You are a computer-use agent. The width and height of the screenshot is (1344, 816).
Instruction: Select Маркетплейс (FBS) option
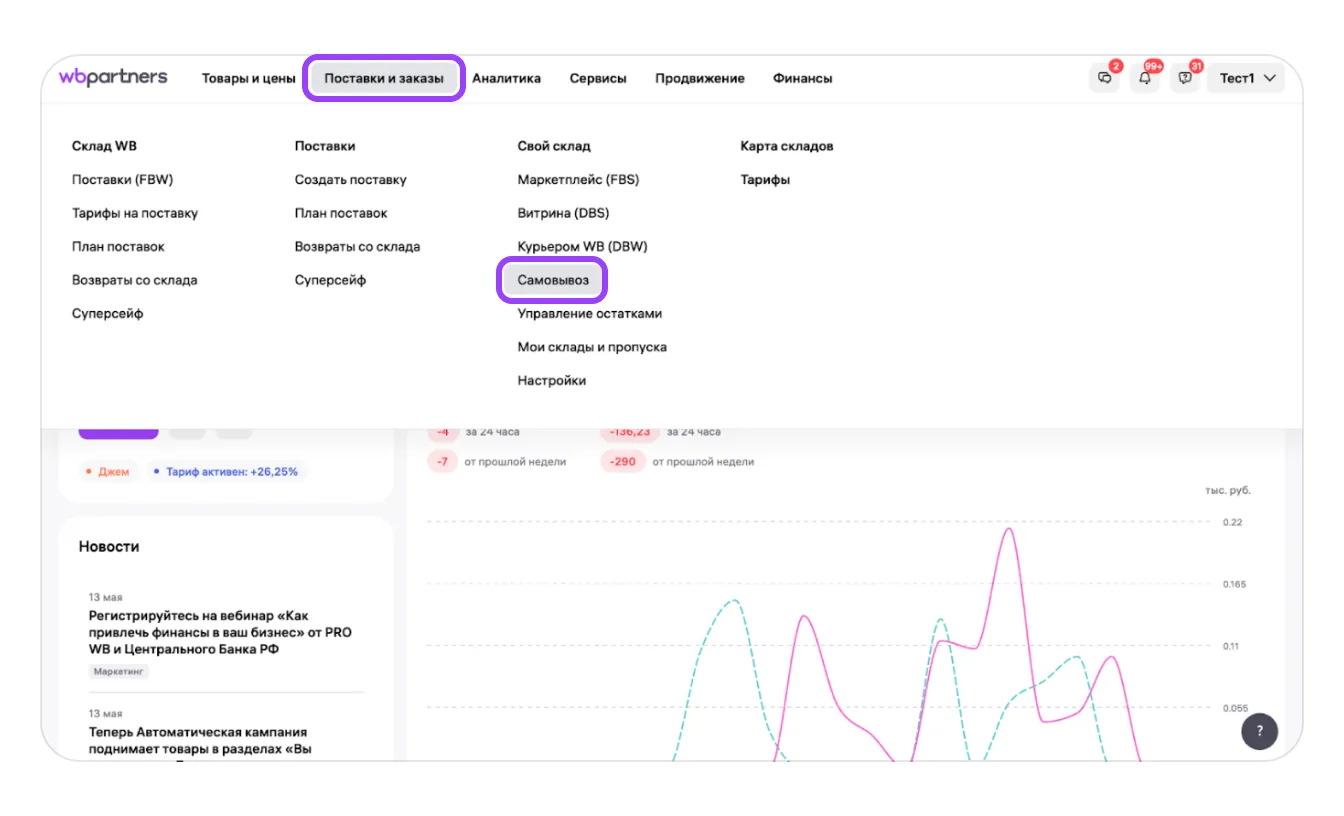[x=577, y=180]
